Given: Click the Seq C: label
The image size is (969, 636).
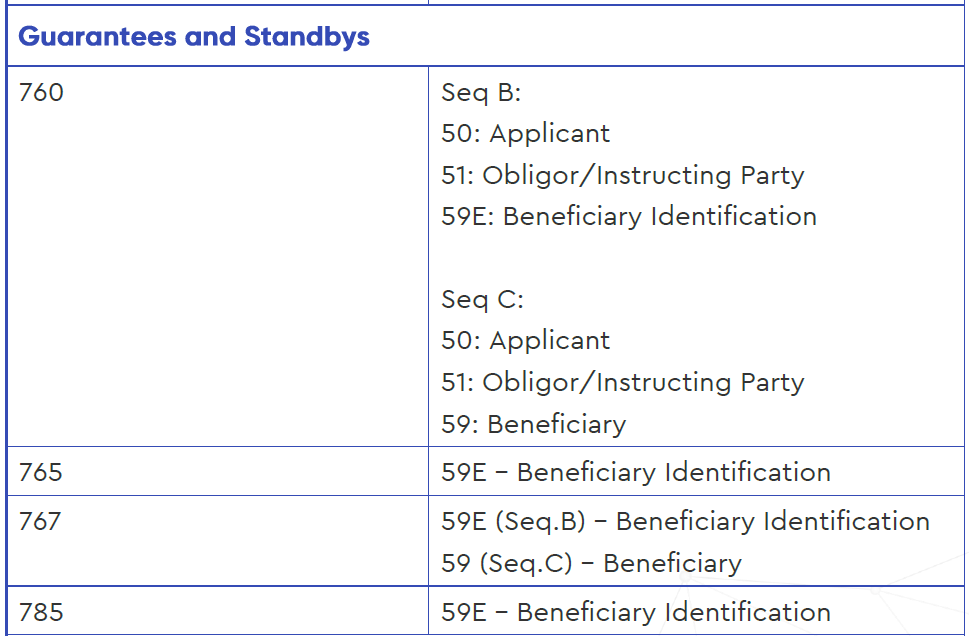Looking at the screenshot, I should 482,300.
